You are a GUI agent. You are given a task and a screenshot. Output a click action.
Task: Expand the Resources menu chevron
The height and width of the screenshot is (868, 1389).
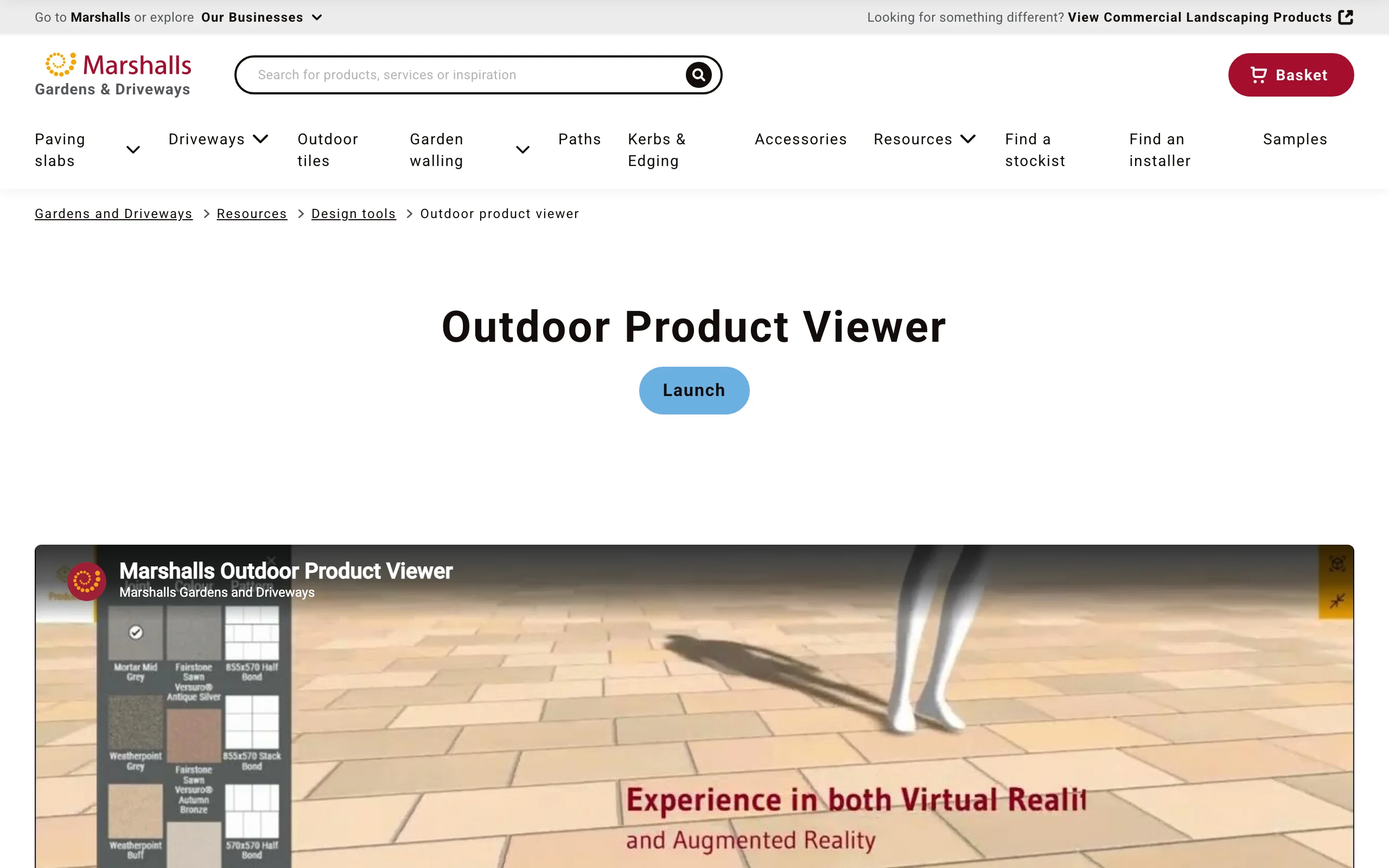(969, 139)
